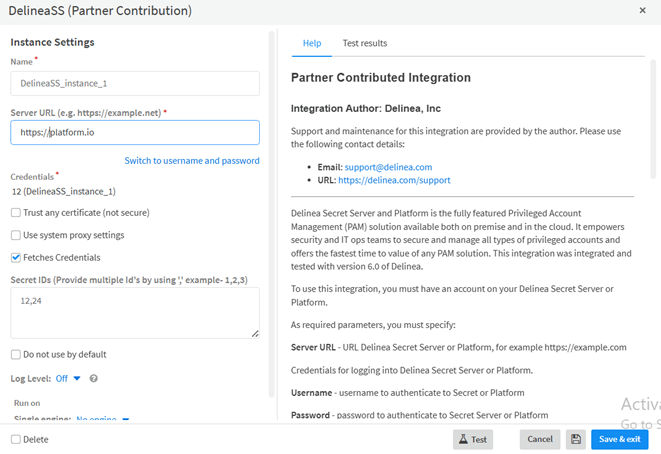Click Switch to username and password
The width and height of the screenshot is (661, 454).
click(191, 160)
